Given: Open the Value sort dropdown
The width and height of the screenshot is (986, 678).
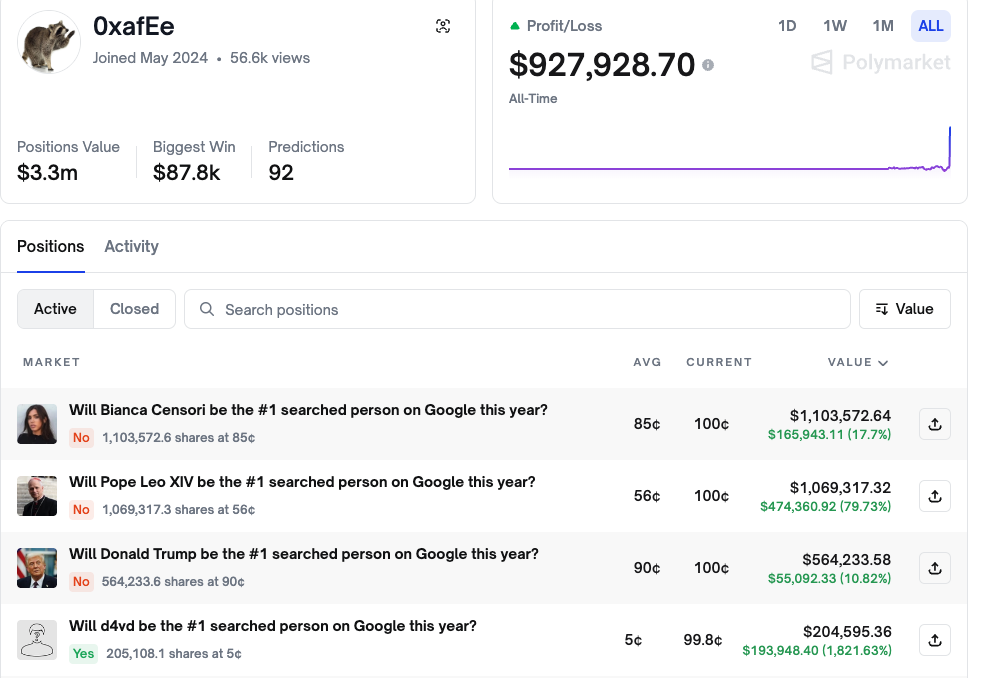Looking at the screenshot, I should 904,309.
